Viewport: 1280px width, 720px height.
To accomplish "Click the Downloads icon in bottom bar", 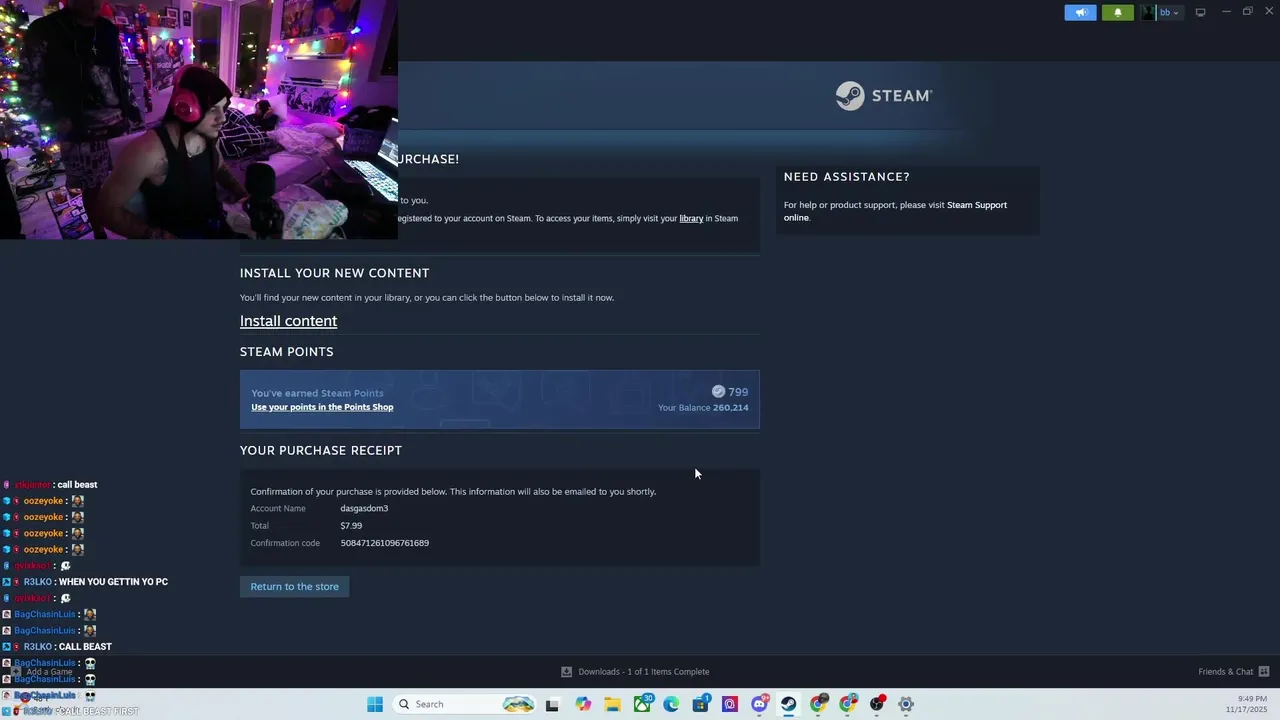I will point(566,672).
